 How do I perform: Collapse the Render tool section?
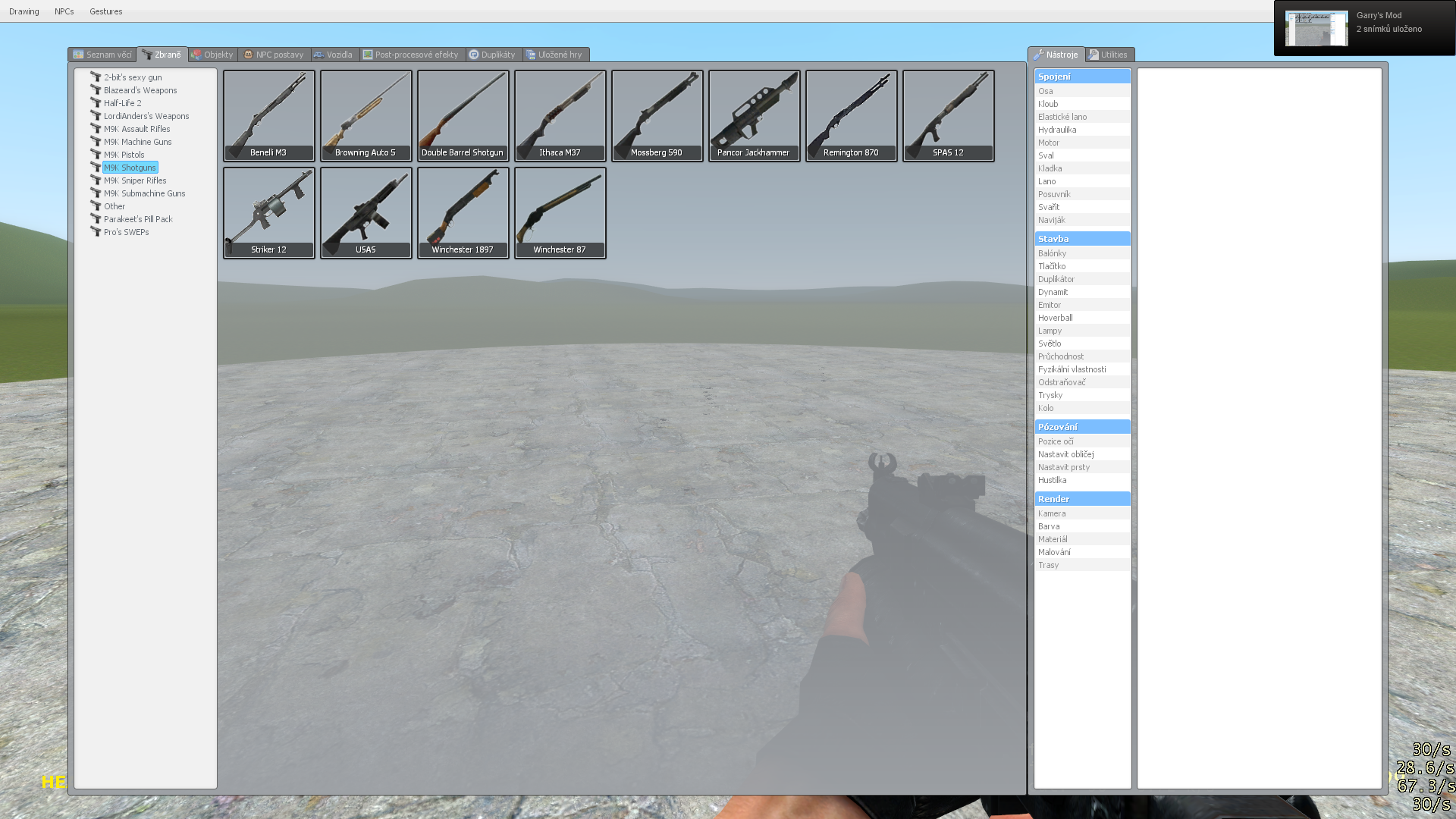1082,499
